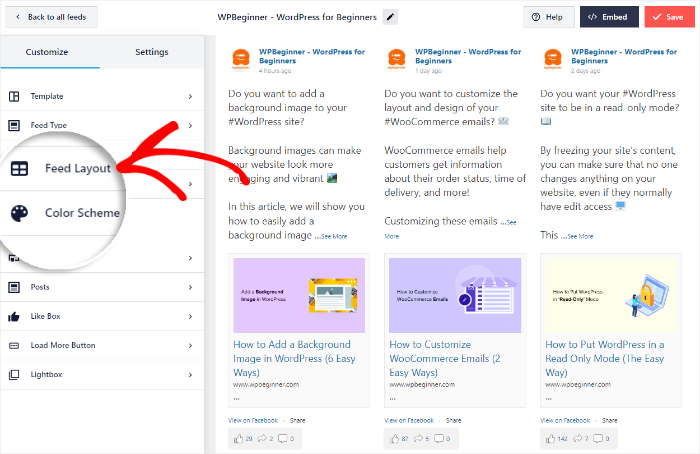
Task: Select the Customize tab
Action: point(47,52)
